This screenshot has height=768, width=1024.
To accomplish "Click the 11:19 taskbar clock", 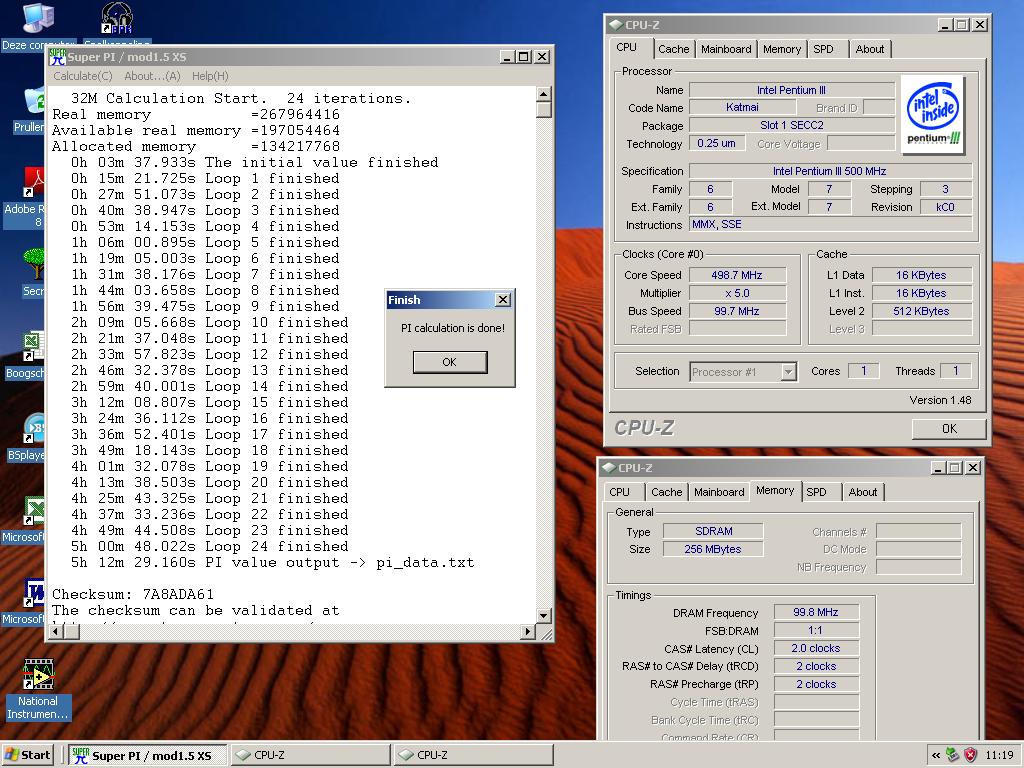I will click(x=999, y=755).
